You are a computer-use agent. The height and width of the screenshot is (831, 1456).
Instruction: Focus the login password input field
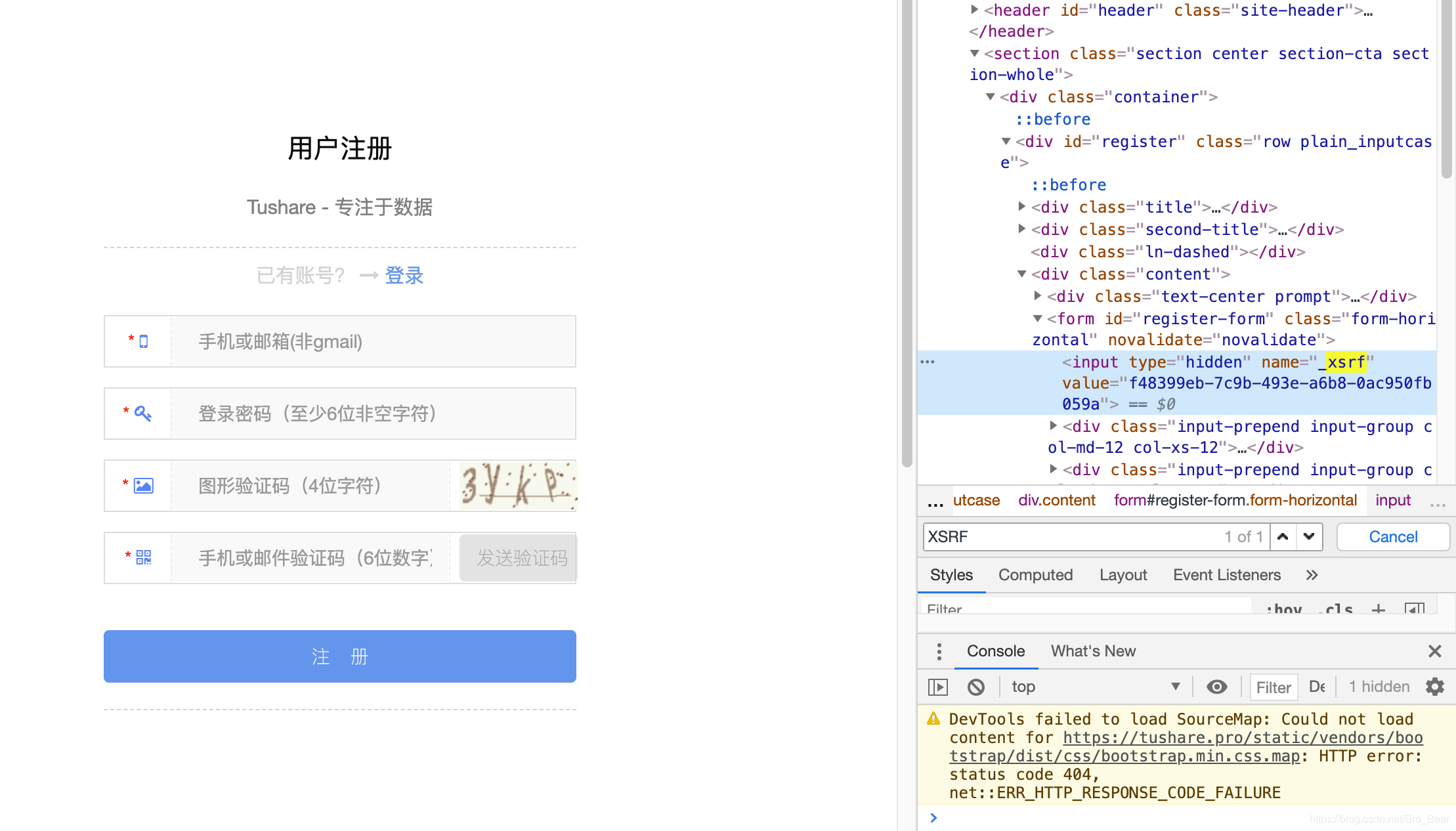coord(374,414)
